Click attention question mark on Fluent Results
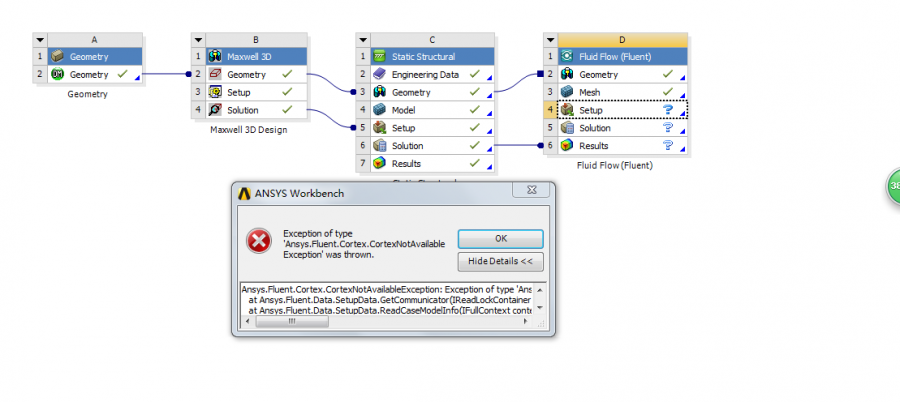This screenshot has width=900, height=402. pos(668,145)
